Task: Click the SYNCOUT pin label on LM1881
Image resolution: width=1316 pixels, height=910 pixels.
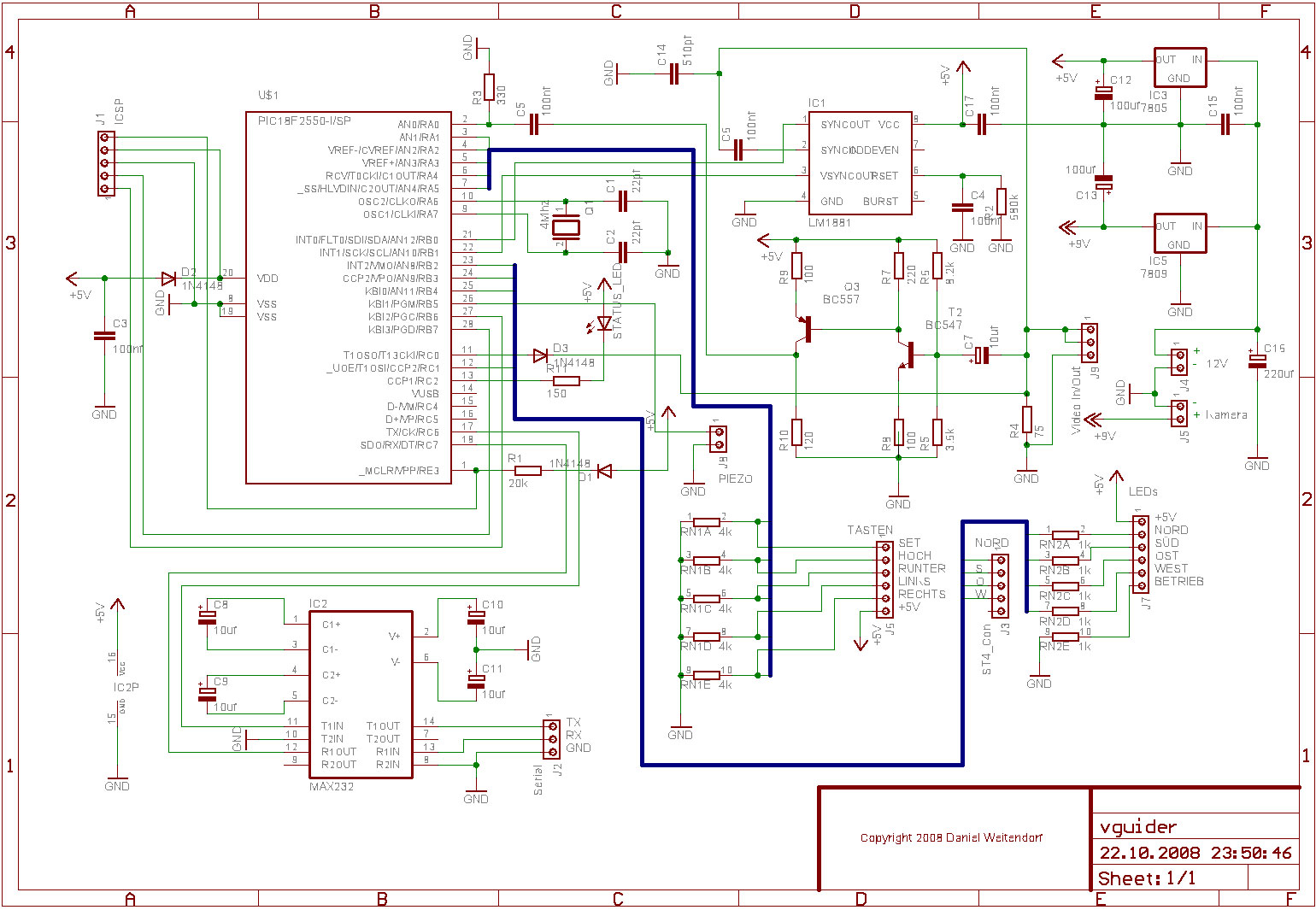Action: (x=845, y=125)
